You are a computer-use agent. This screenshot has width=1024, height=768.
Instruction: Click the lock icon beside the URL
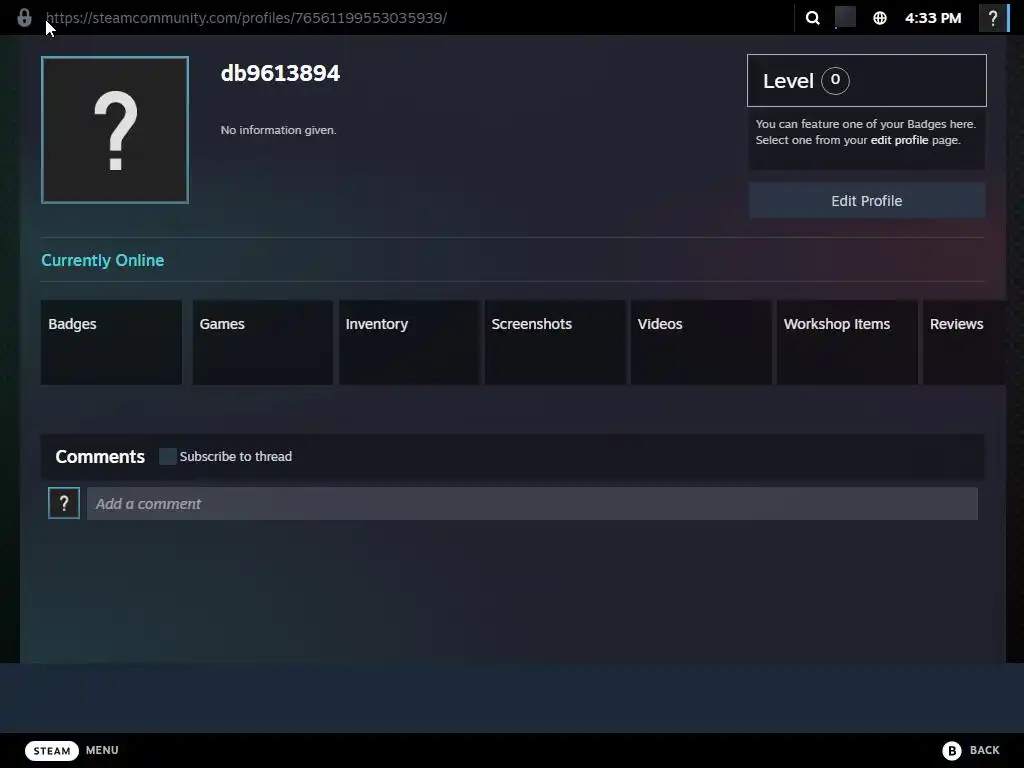24,18
